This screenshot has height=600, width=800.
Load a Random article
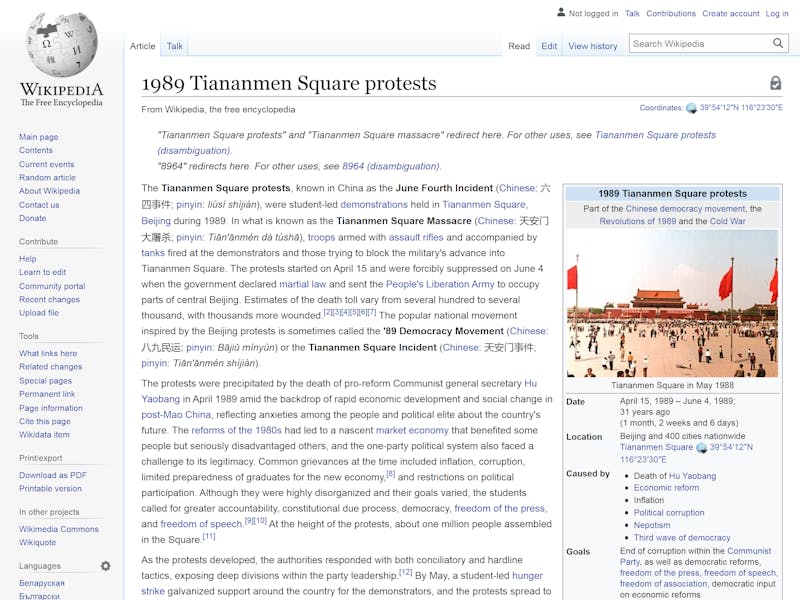coord(47,177)
